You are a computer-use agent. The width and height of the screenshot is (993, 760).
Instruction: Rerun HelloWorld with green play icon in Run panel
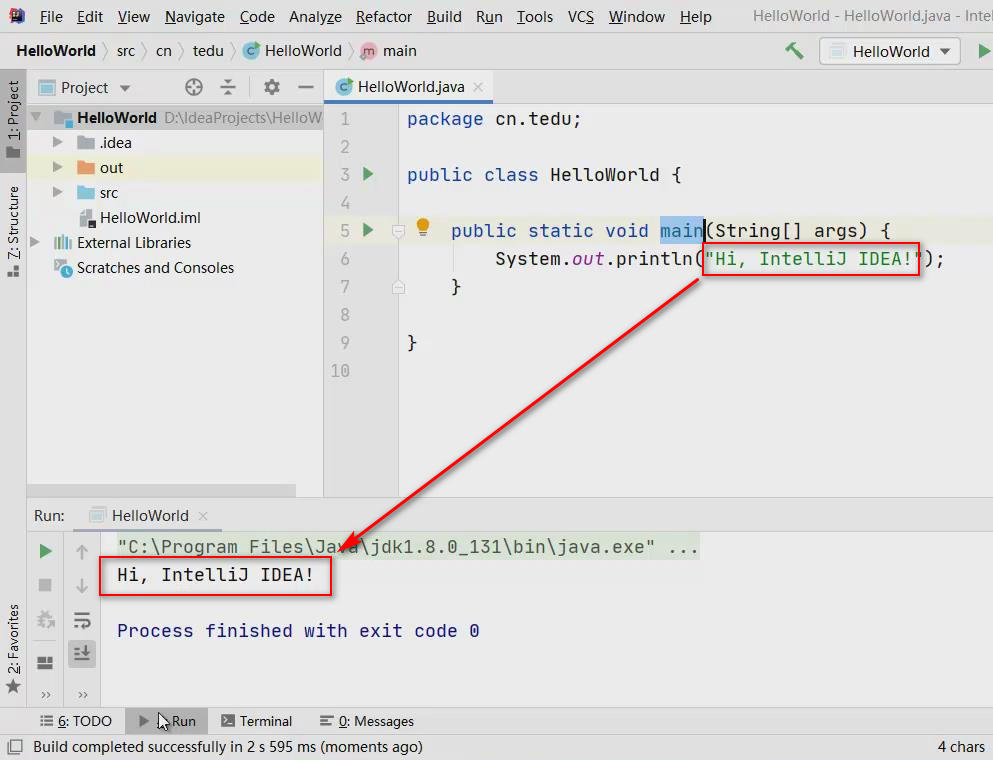[x=45, y=551]
